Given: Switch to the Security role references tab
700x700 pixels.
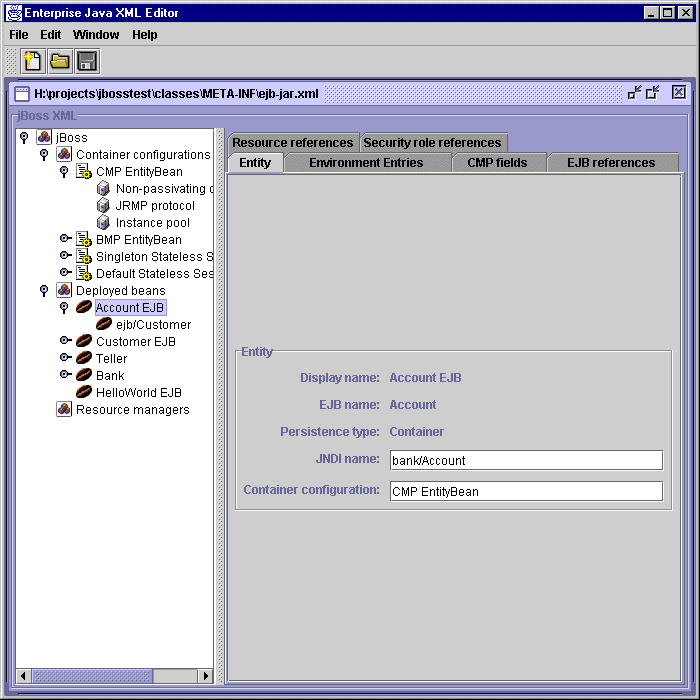Looking at the screenshot, I should click(x=432, y=142).
